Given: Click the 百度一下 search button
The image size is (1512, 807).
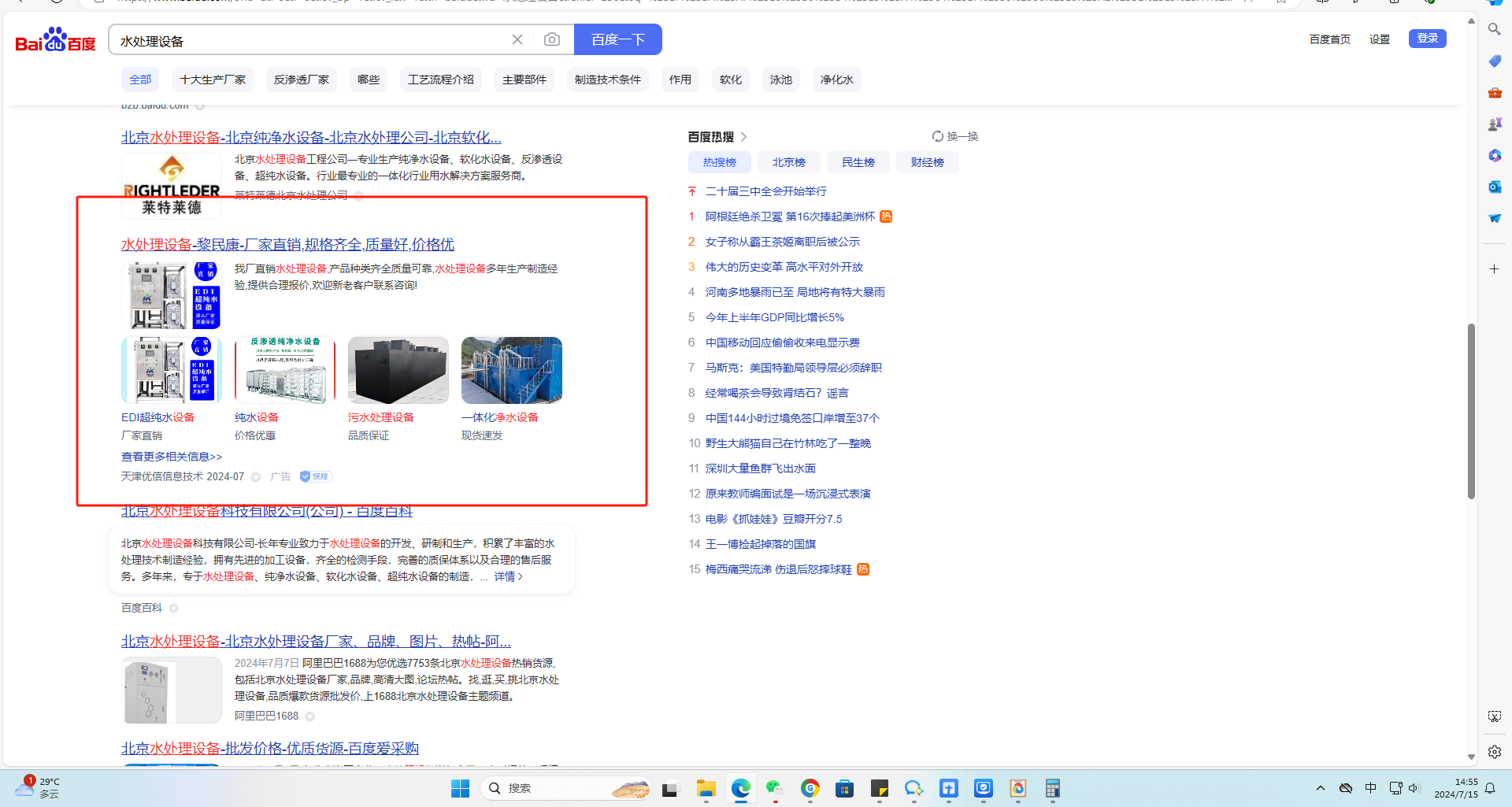Looking at the screenshot, I should 618,39.
